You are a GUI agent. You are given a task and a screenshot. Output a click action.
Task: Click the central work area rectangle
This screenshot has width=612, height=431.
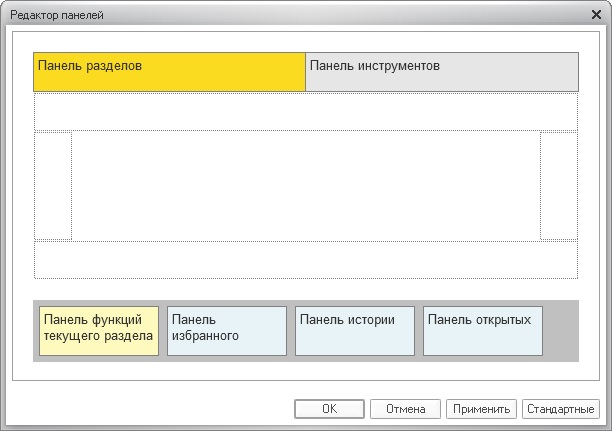[x=305, y=185]
